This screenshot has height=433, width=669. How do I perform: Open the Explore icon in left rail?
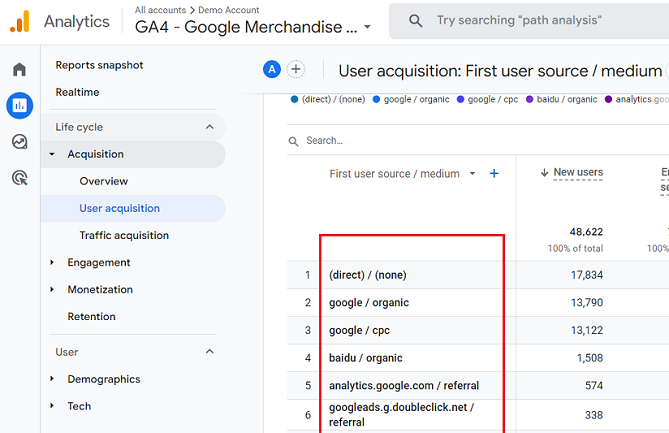coord(20,142)
